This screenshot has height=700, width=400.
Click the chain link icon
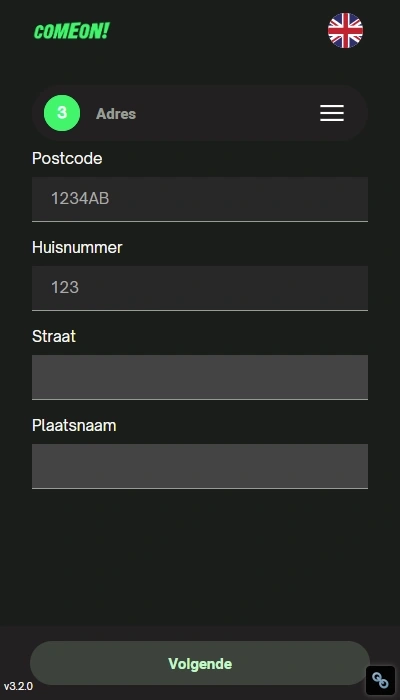point(380,680)
